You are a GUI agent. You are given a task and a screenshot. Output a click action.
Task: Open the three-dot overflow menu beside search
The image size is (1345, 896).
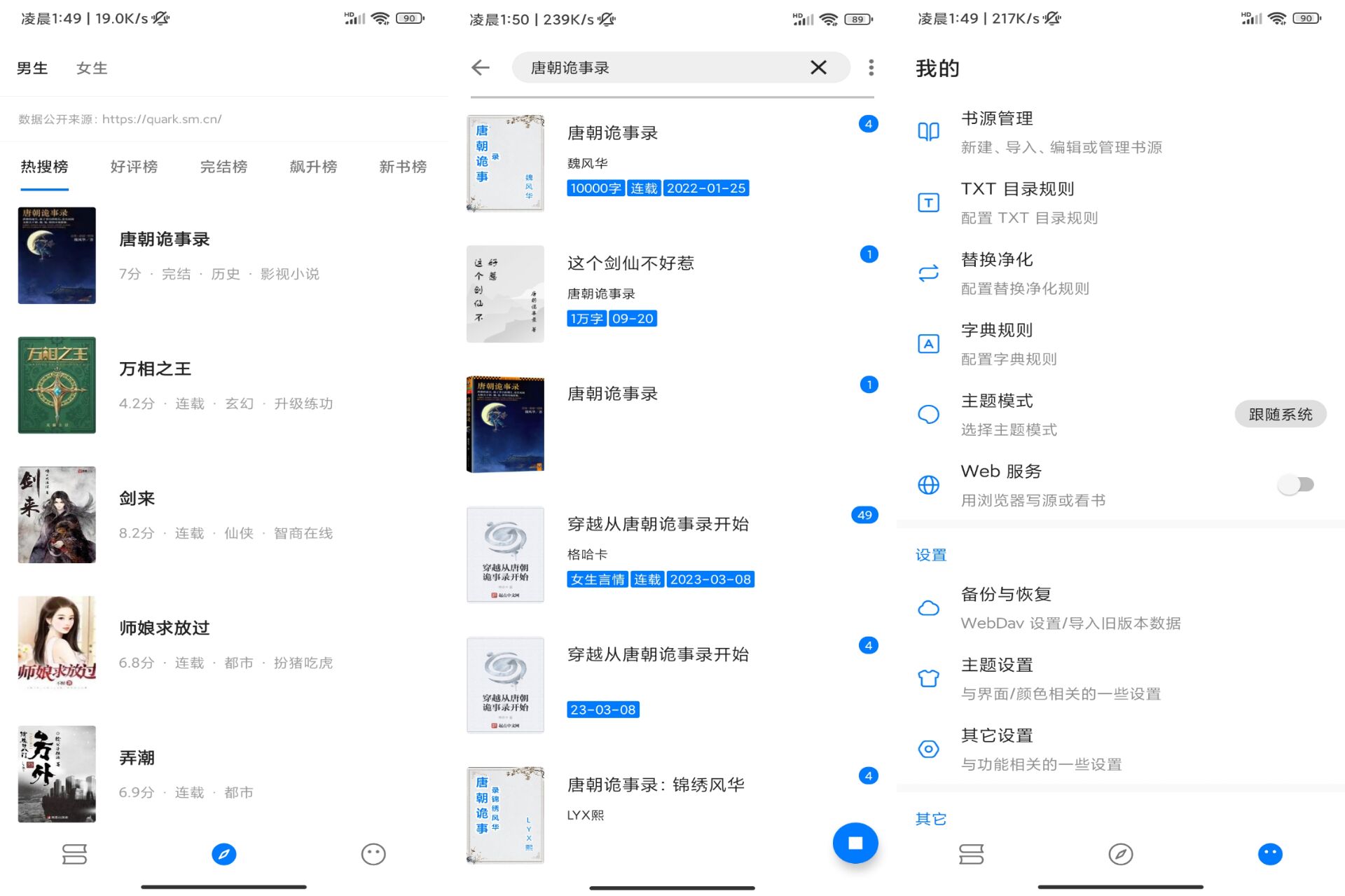click(x=871, y=67)
